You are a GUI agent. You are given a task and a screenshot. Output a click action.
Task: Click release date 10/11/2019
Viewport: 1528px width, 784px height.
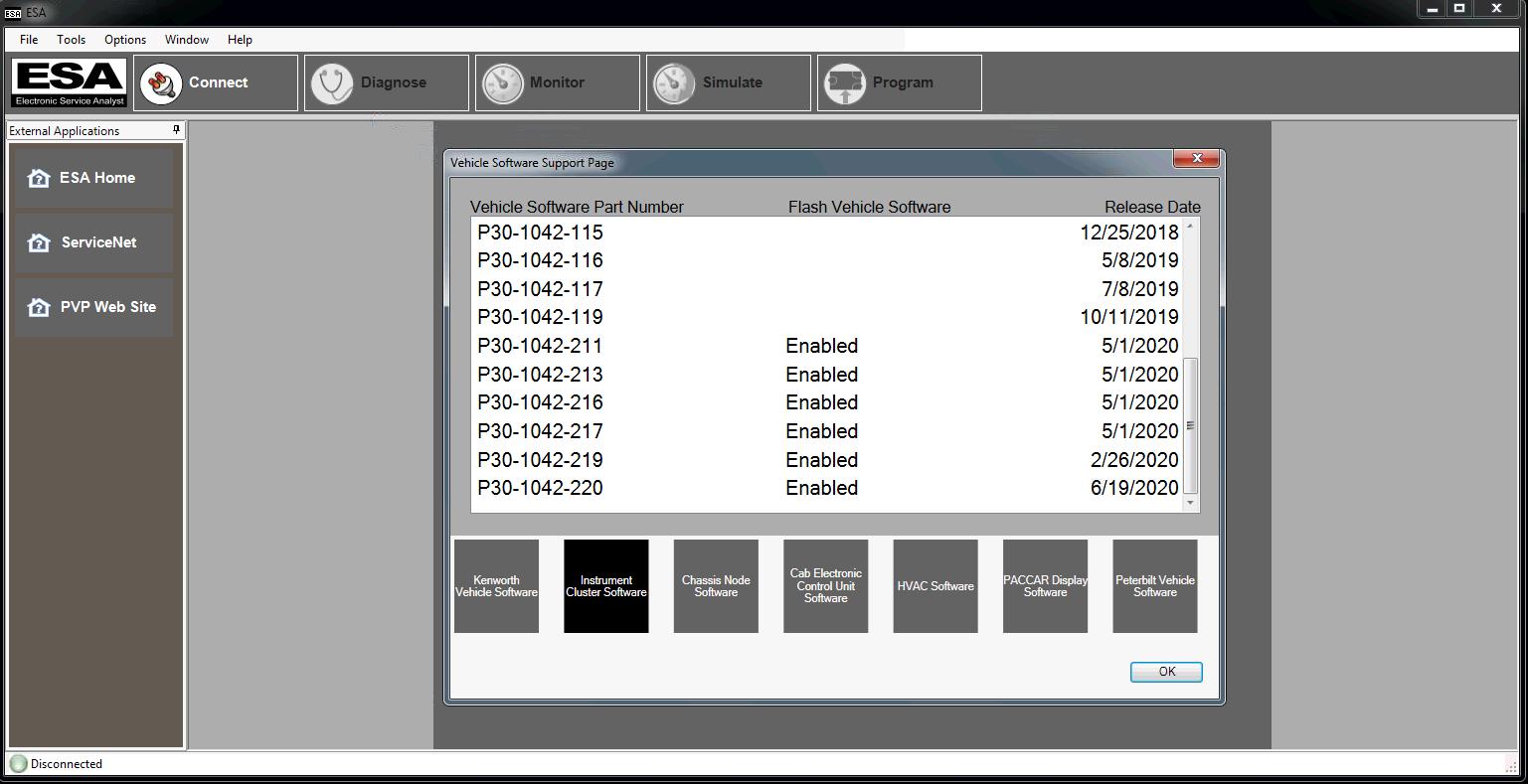[x=1129, y=317]
